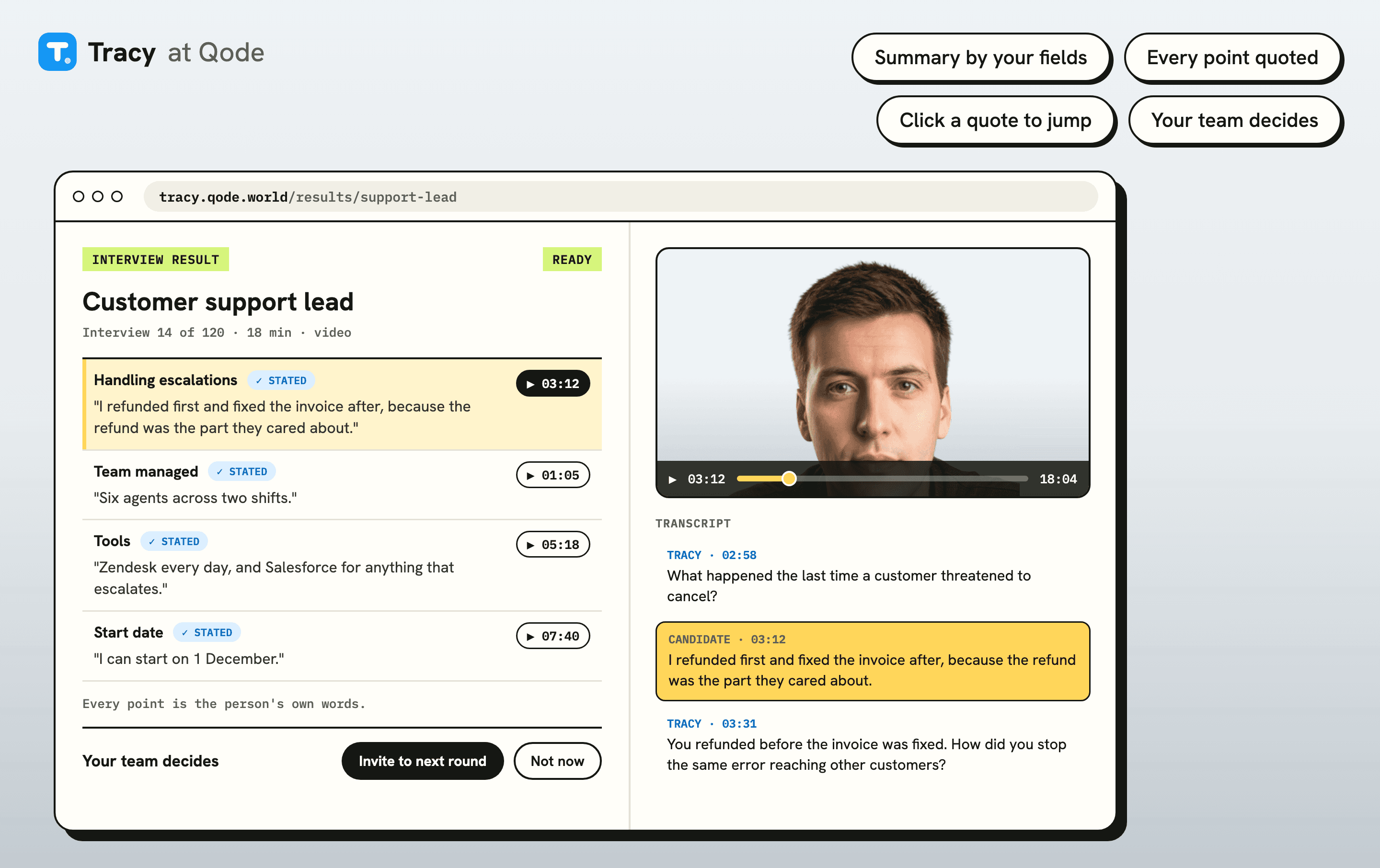
Task: Click "Interview 14 of 120" info text
Action: (x=153, y=333)
